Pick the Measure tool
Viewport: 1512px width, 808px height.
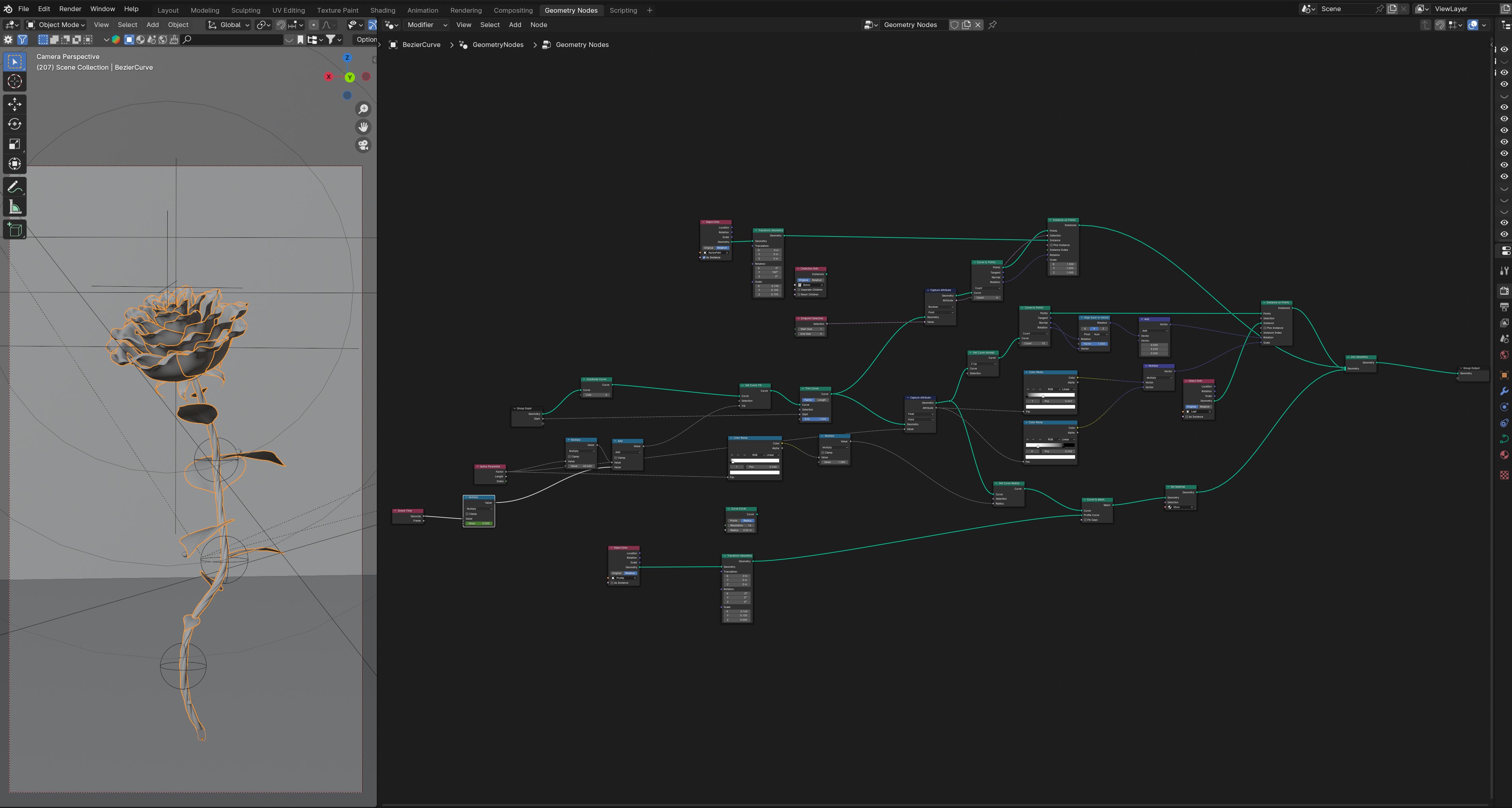15,207
